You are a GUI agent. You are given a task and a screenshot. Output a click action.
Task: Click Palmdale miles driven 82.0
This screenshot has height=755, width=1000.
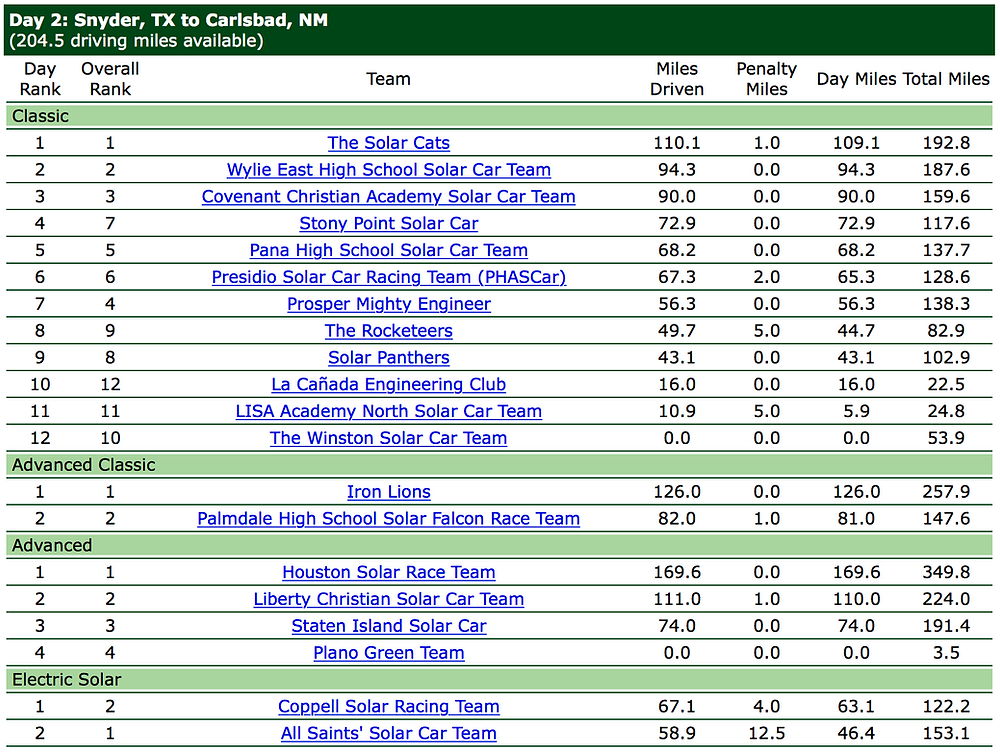677,518
